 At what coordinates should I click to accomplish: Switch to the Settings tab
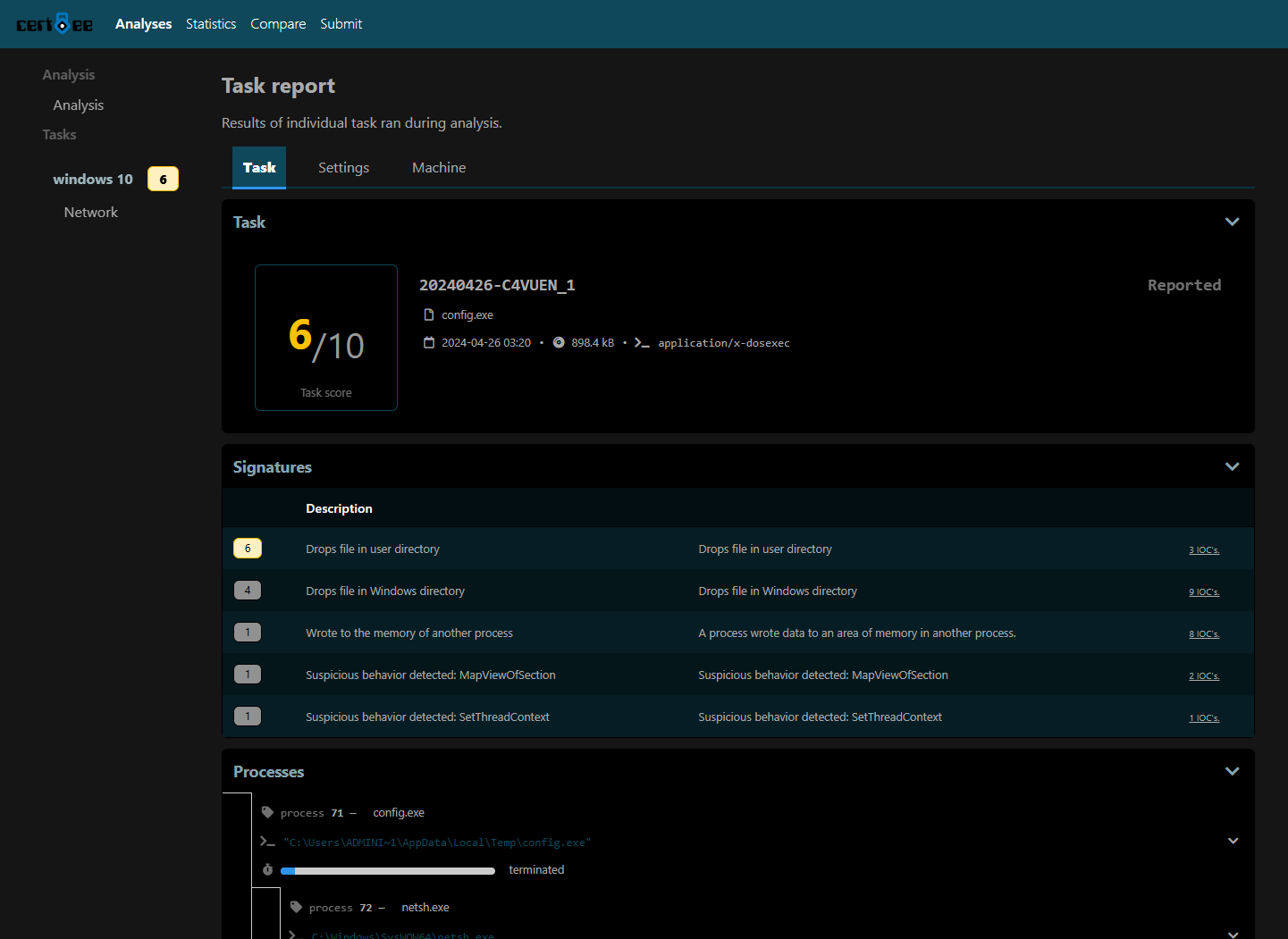[x=343, y=168]
